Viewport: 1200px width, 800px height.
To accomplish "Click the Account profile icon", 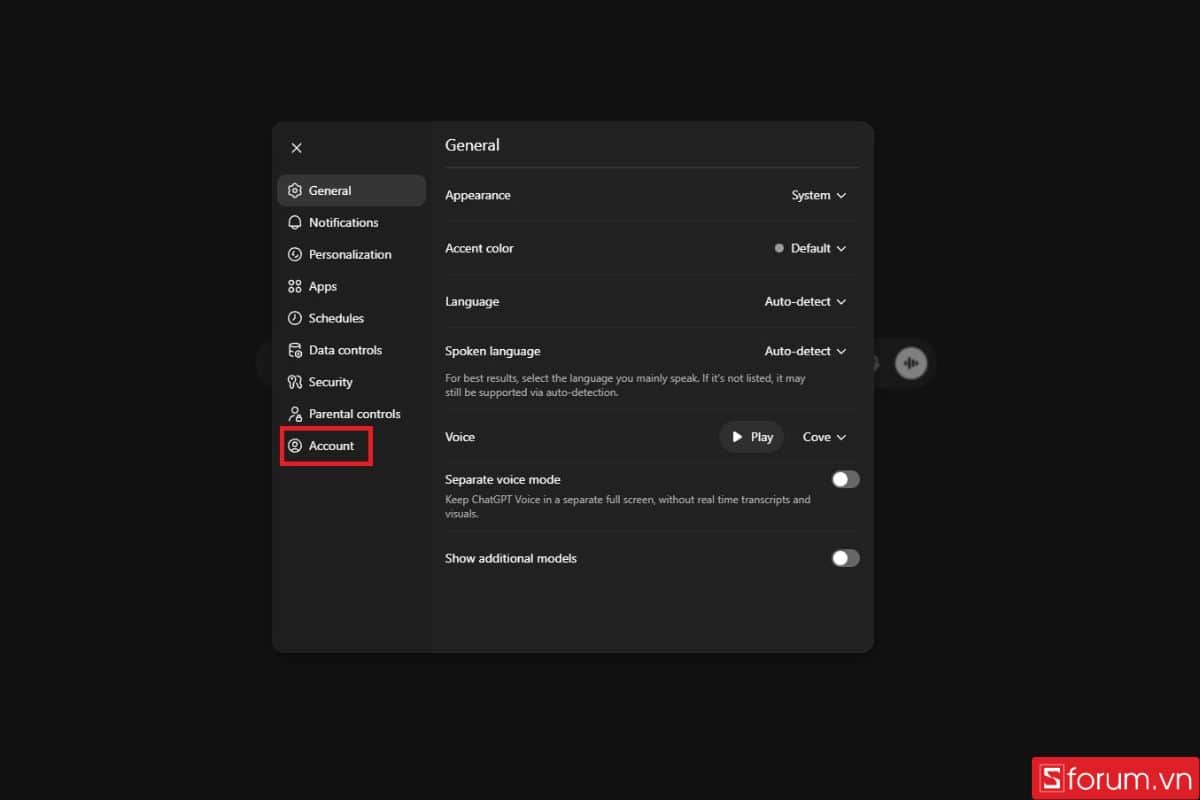I will (x=295, y=446).
